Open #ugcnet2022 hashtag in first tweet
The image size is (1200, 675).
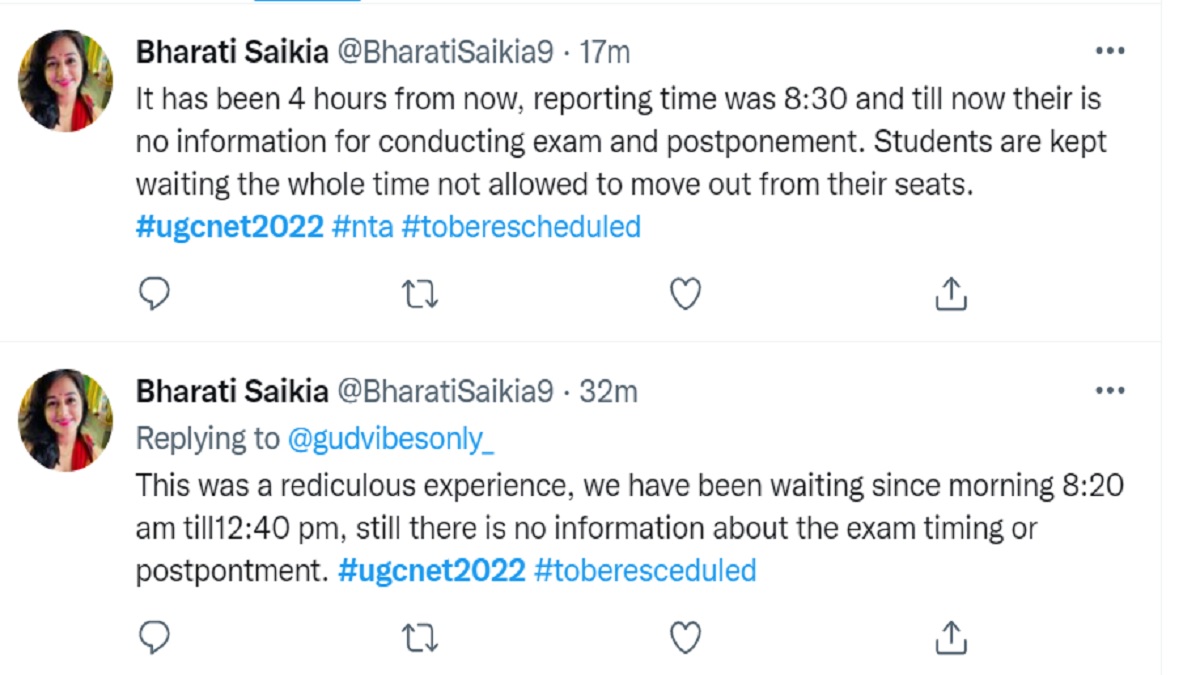[x=229, y=227]
